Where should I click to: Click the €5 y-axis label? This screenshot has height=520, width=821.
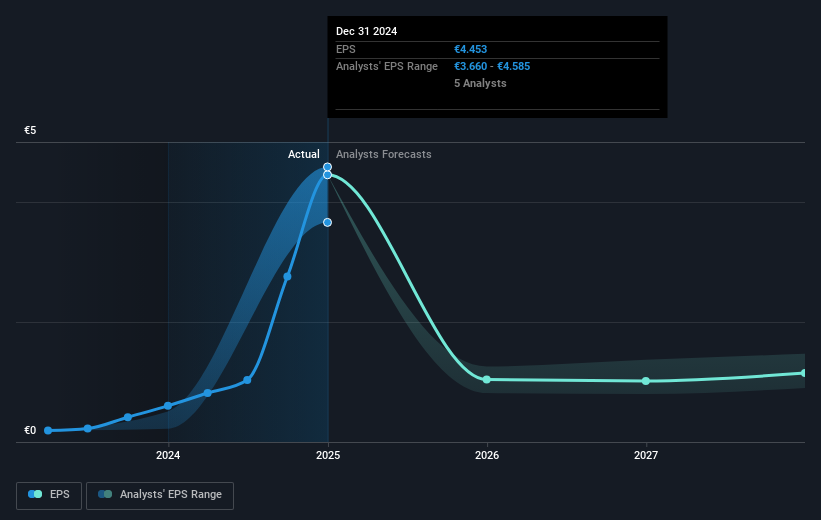[x=30, y=130]
